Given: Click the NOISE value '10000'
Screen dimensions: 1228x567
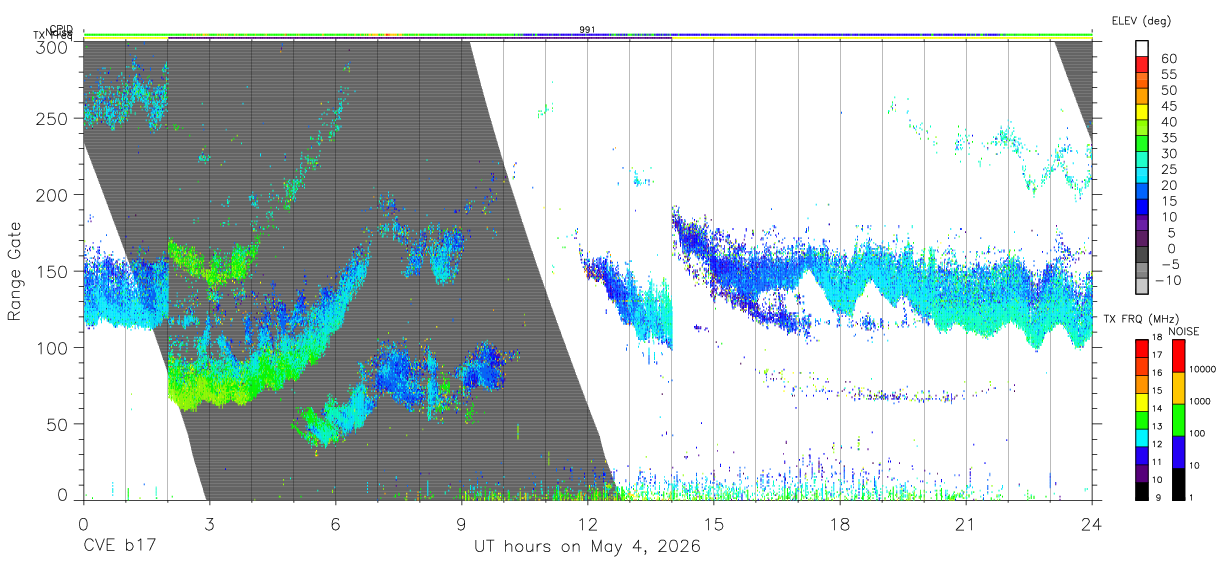Looking at the screenshot, I should [1202, 369].
